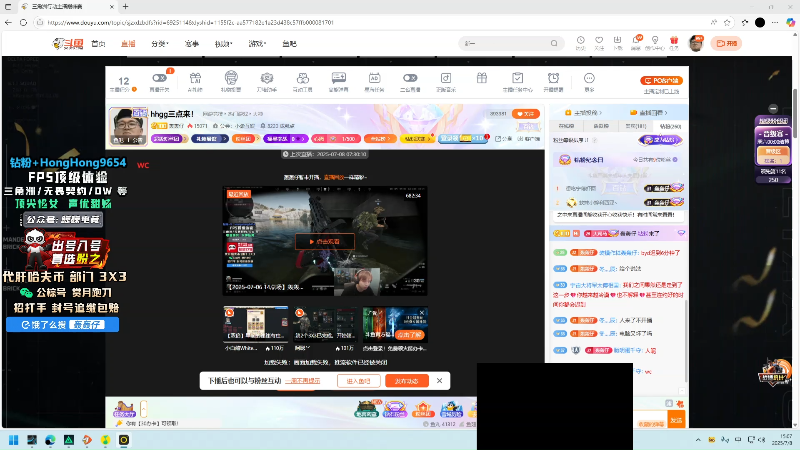800x450 pixels.
Task: Click the browser refresh button
Action: (x=23, y=22)
